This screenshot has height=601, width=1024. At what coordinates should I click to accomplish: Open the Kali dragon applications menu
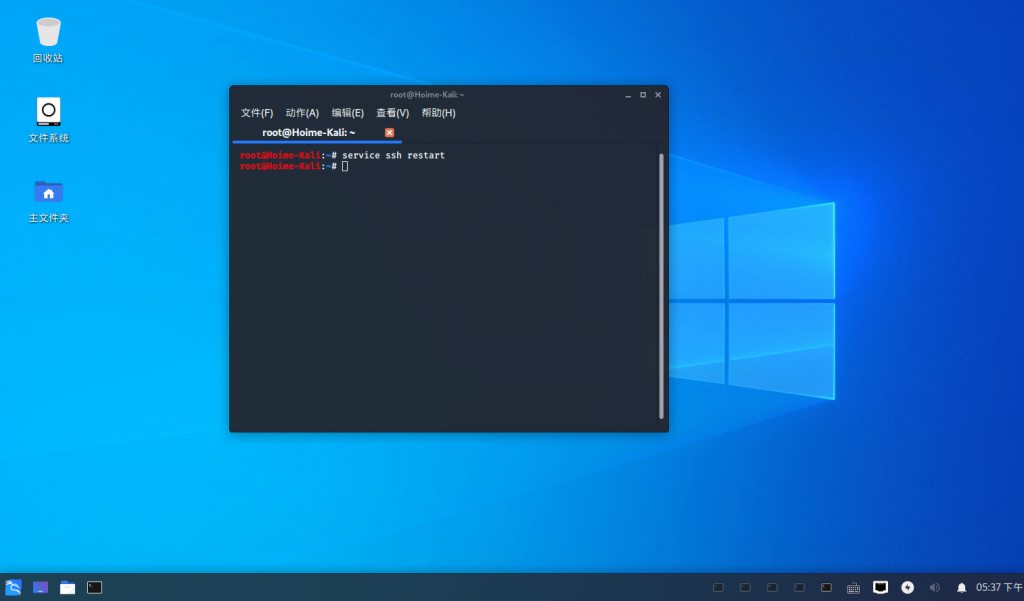(x=13, y=587)
